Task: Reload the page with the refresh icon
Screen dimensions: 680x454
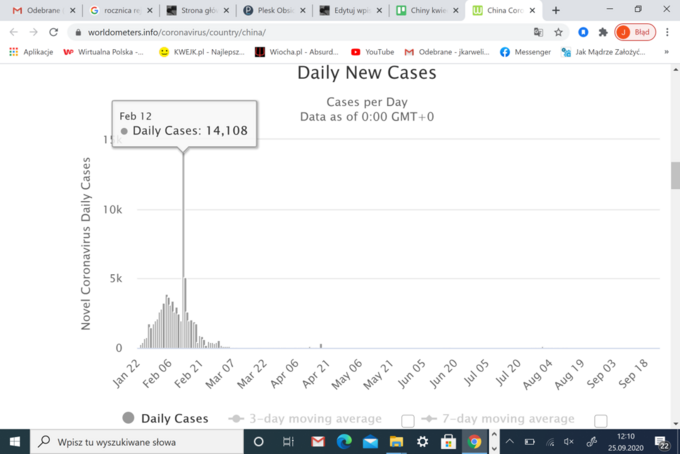Action: pos(48,32)
